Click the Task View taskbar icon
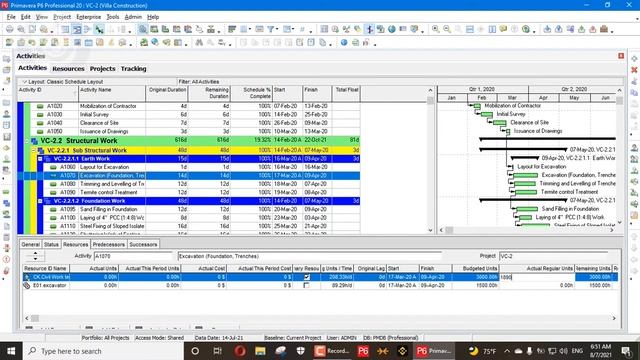Viewport: 640px width, 360px height. point(217,351)
